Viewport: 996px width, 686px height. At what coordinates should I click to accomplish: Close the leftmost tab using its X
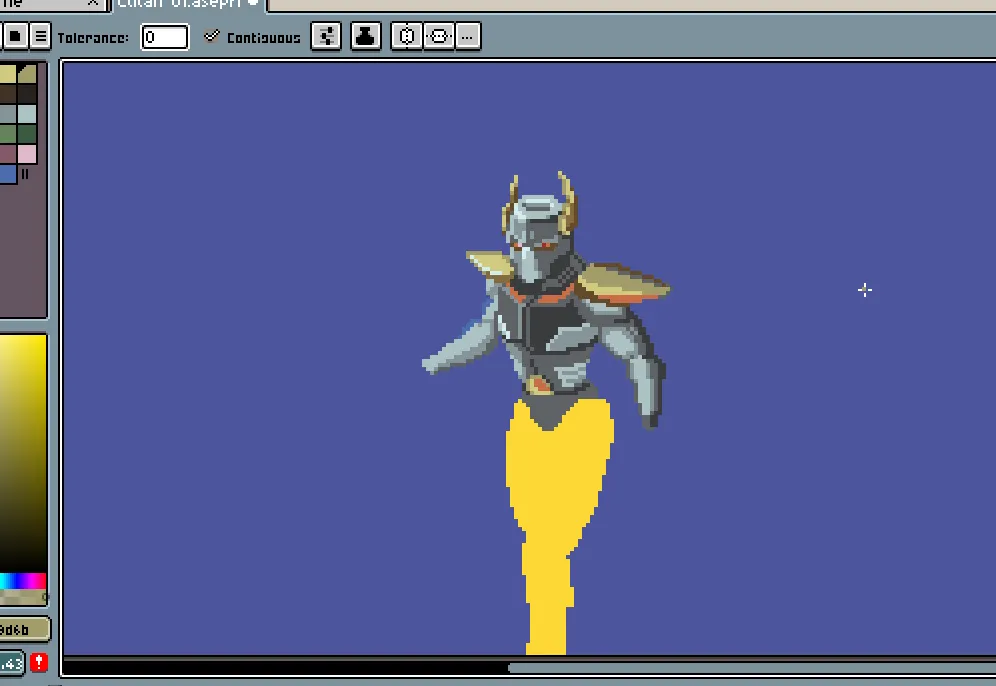pos(93,3)
